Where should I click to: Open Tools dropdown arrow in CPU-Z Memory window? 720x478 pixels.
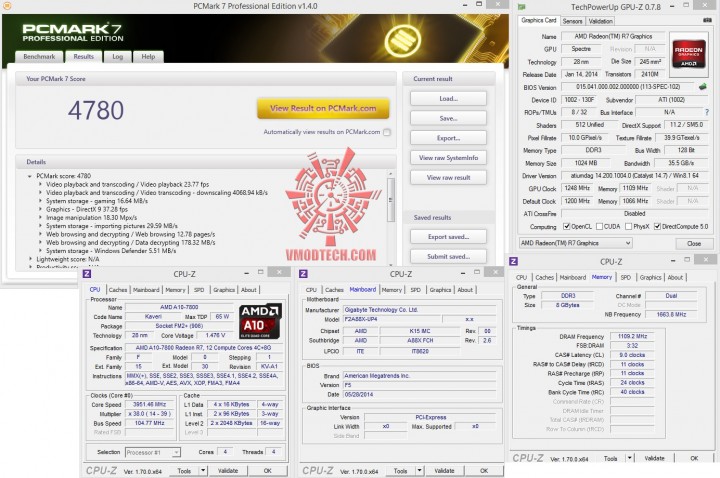[x=630, y=458]
